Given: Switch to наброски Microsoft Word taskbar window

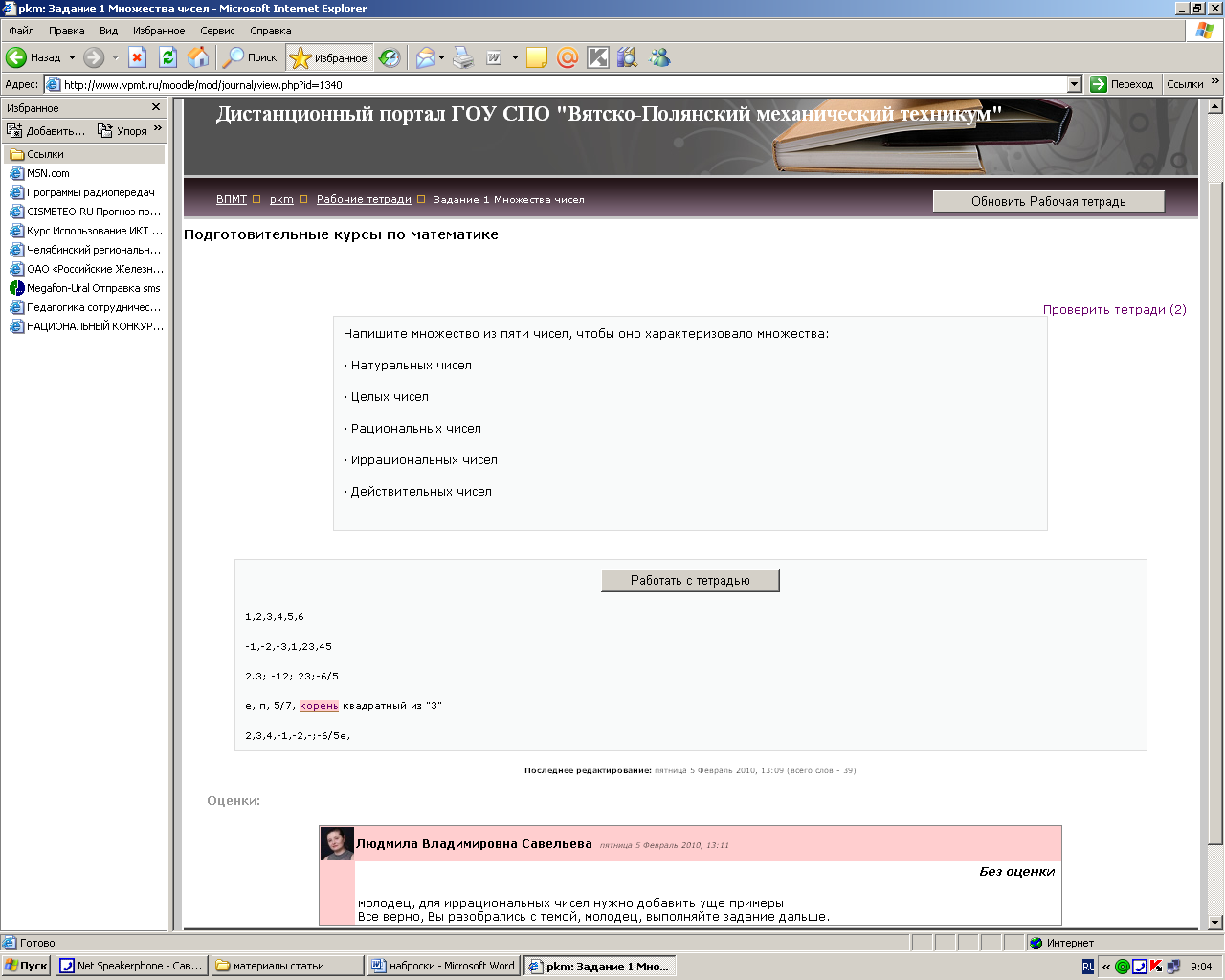Looking at the screenshot, I should tap(443, 966).
